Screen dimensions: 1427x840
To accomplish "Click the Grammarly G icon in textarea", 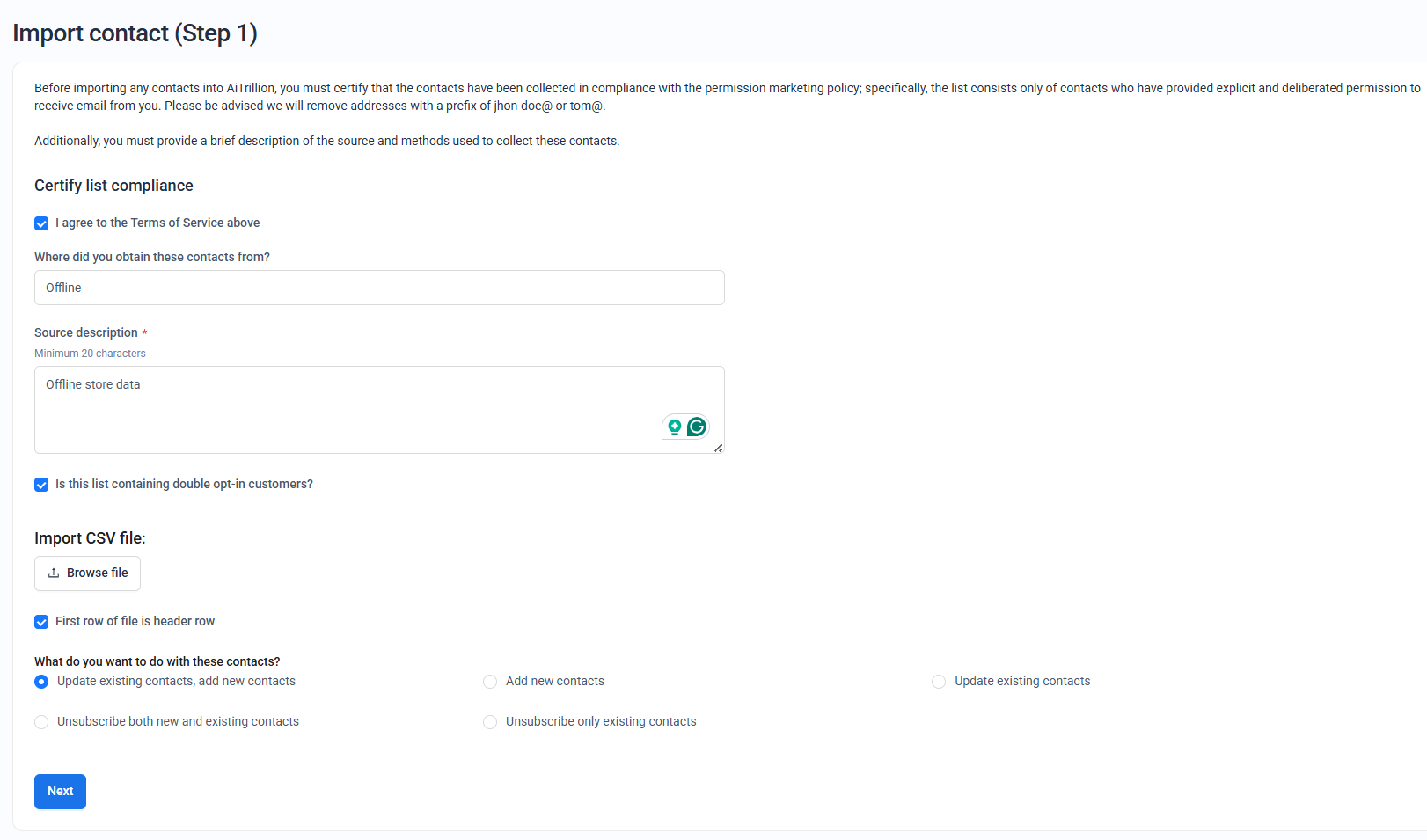I will (x=697, y=427).
